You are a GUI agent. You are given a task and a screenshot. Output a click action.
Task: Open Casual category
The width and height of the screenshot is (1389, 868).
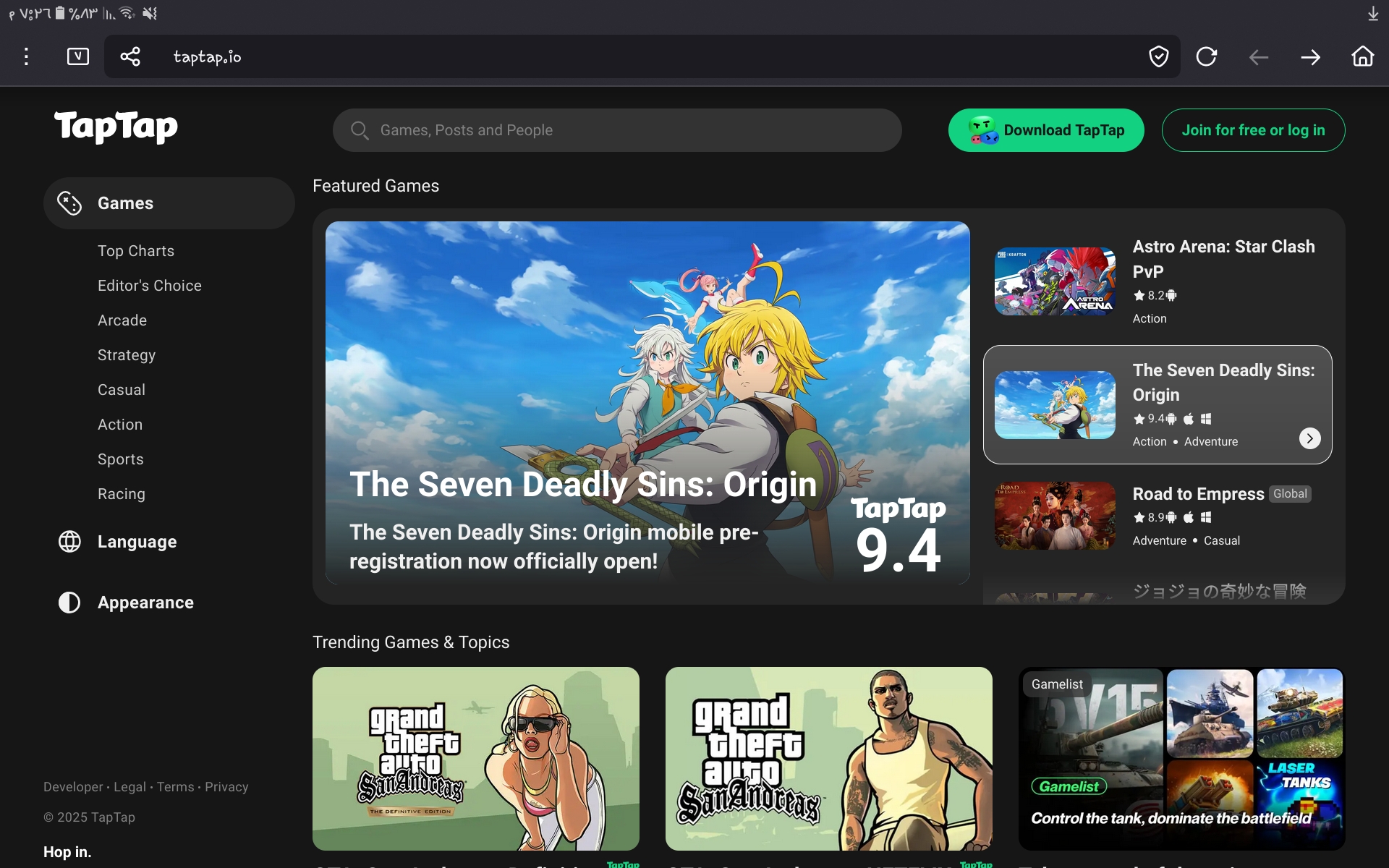[122, 390]
